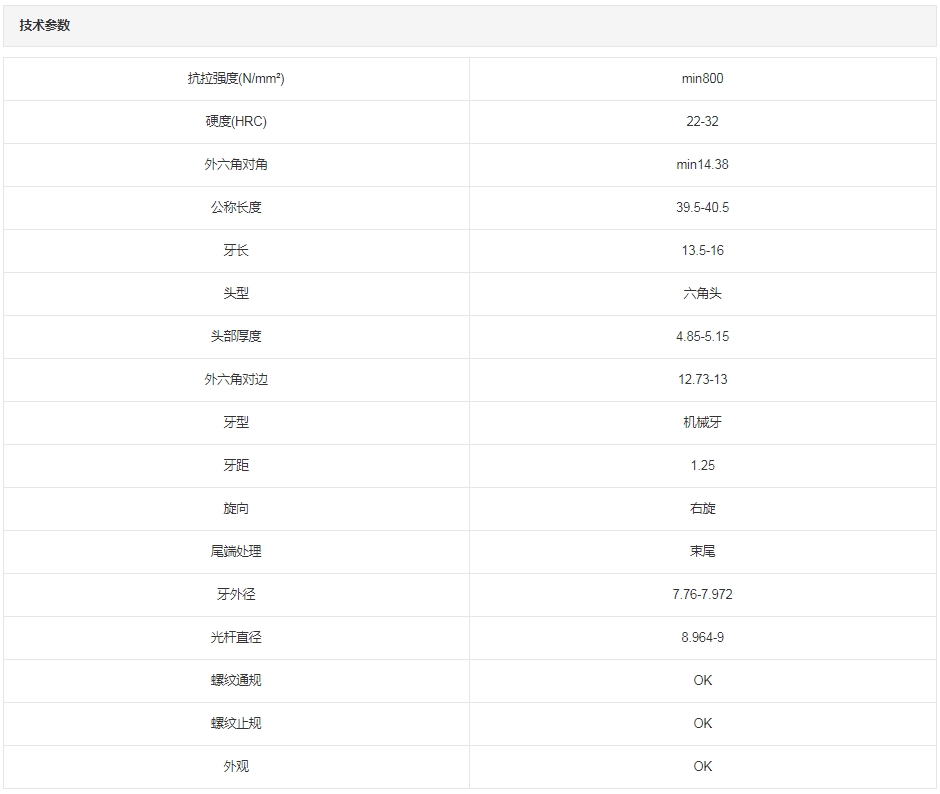This screenshot has width=940, height=794.
Task: Click the 技术参数 section header
Action: click(x=45, y=26)
